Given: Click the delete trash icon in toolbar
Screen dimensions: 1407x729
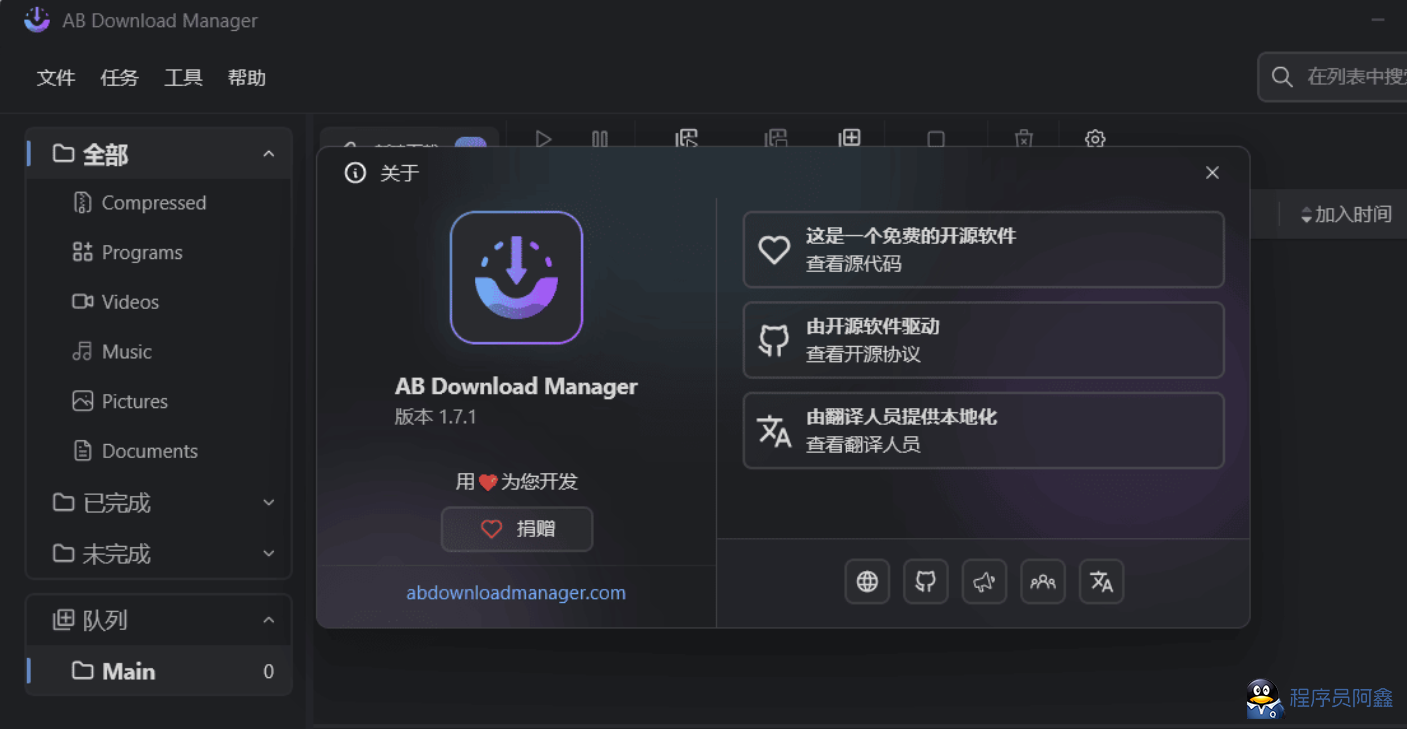Looking at the screenshot, I should click(x=1024, y=139).
